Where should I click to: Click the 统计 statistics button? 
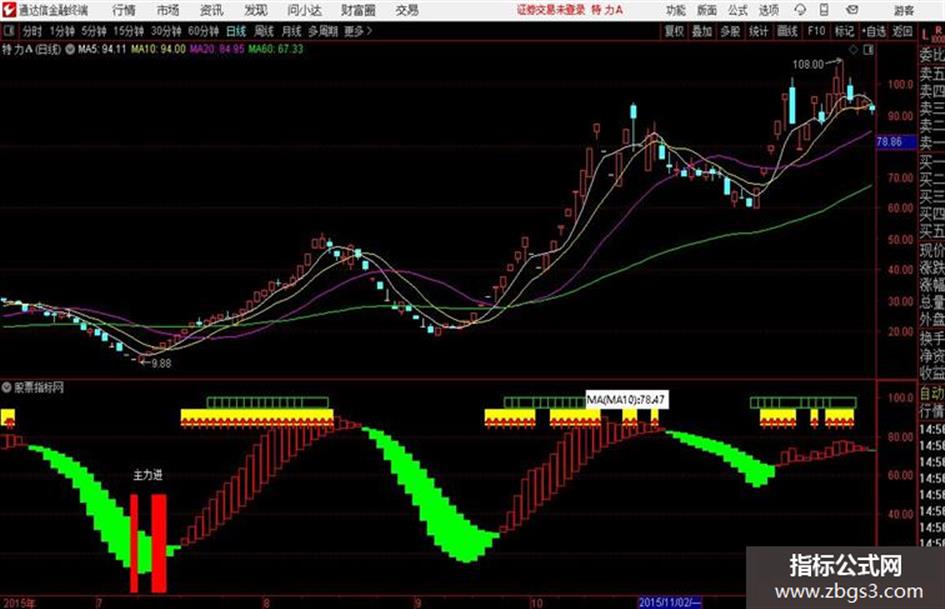pos(759,31)
